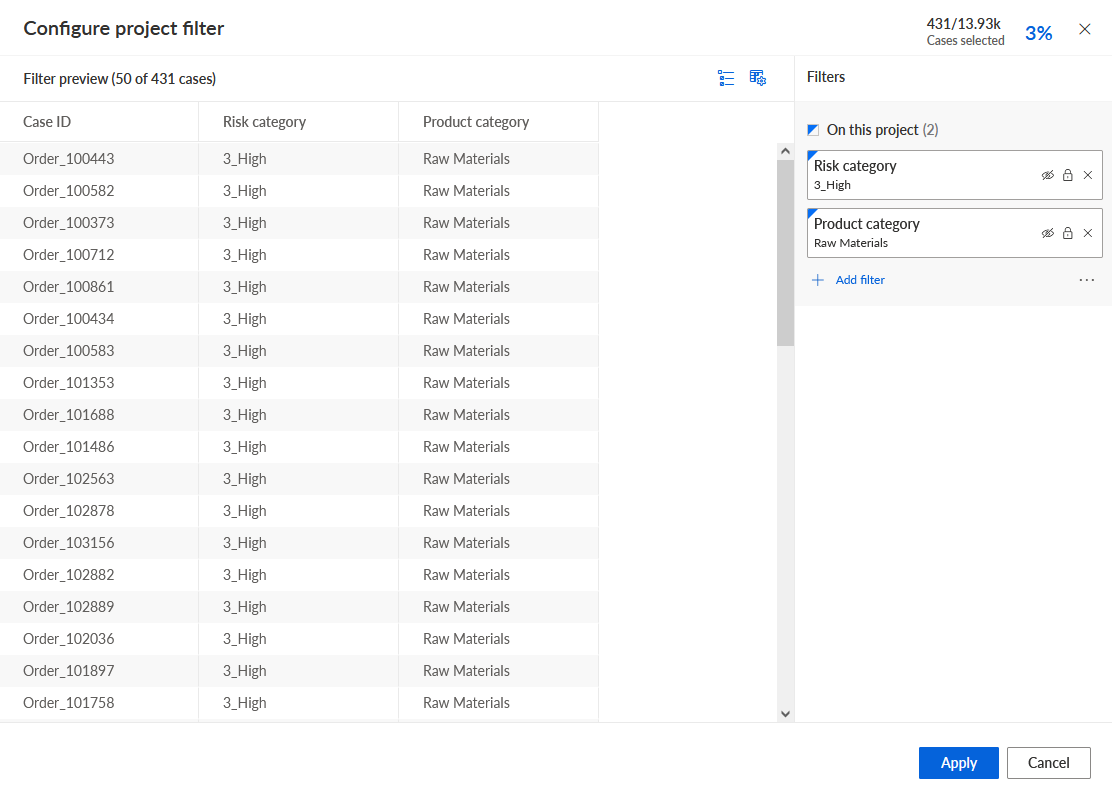Screen dimensions: 1112x792
Task: Select row Order_101486
Action: pos(299,447)
